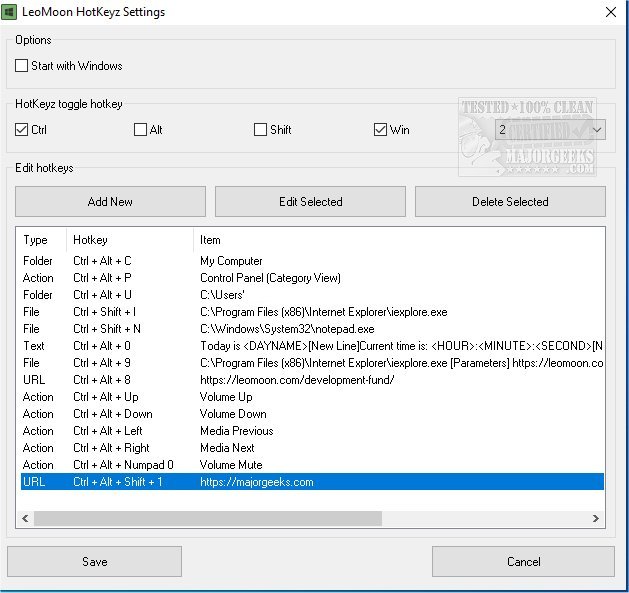Click the horizontal scrollbar right arrow

pyautogui.click(x=596, y=518)
